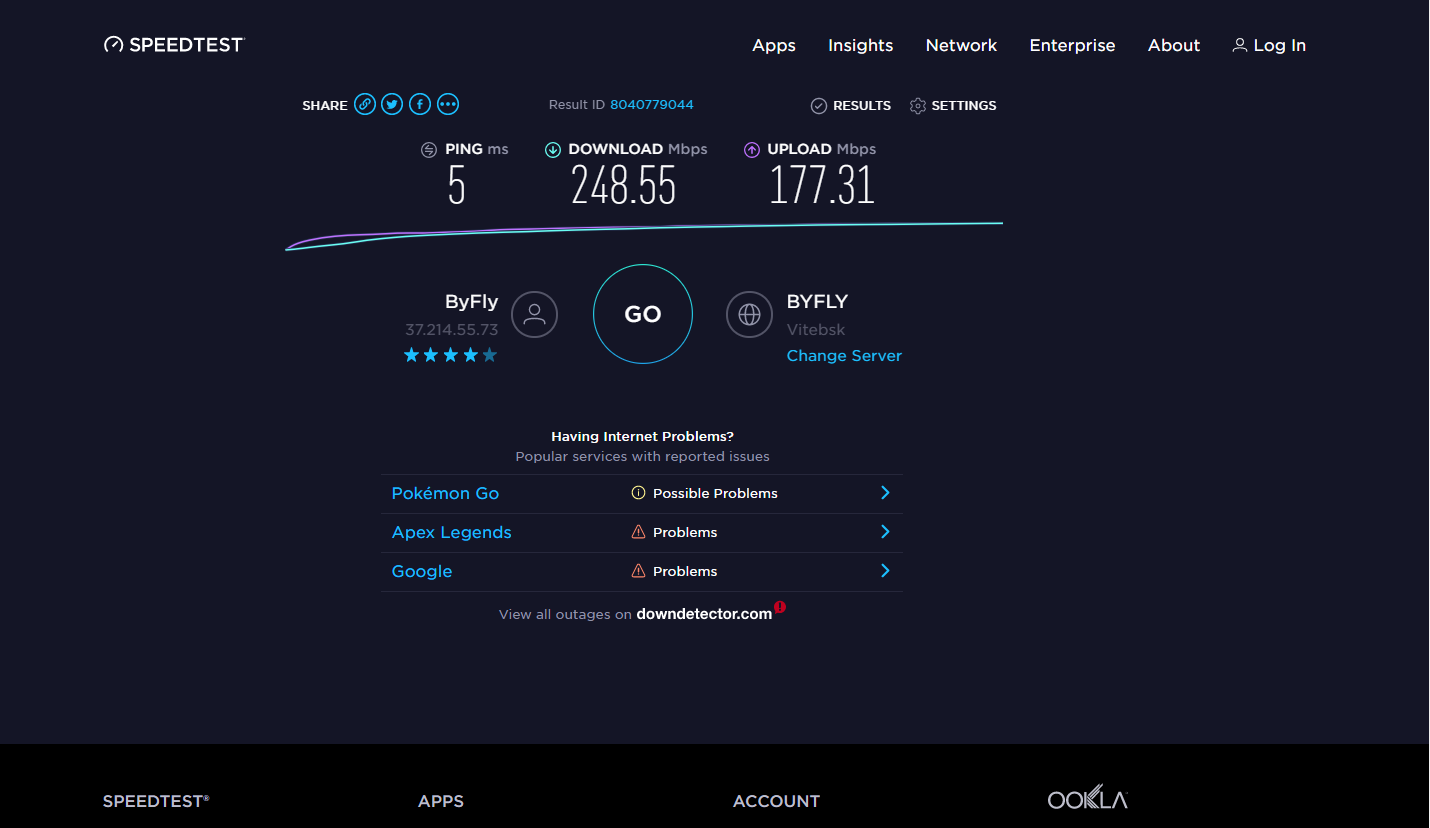Rate ByFly with the third star

tap(450, 355)
